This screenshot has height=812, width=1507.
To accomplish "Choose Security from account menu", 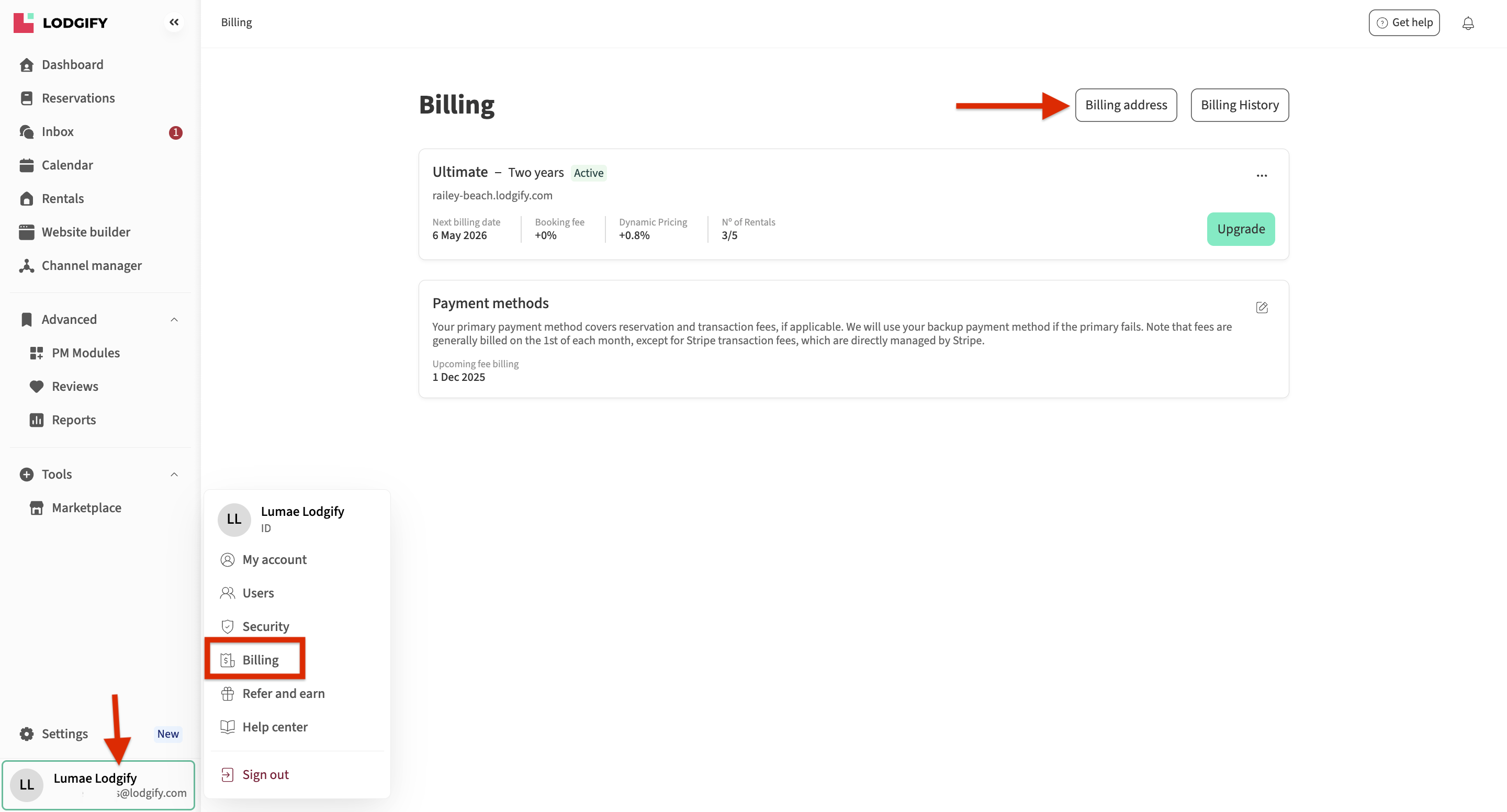I will tap(265, 627).
